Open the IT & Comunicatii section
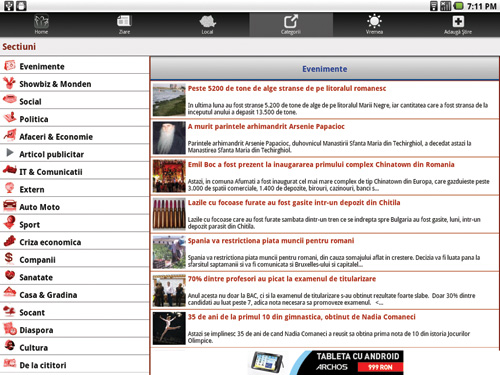The height and width of the screenshot is (375, 500). tap(75, 171)
